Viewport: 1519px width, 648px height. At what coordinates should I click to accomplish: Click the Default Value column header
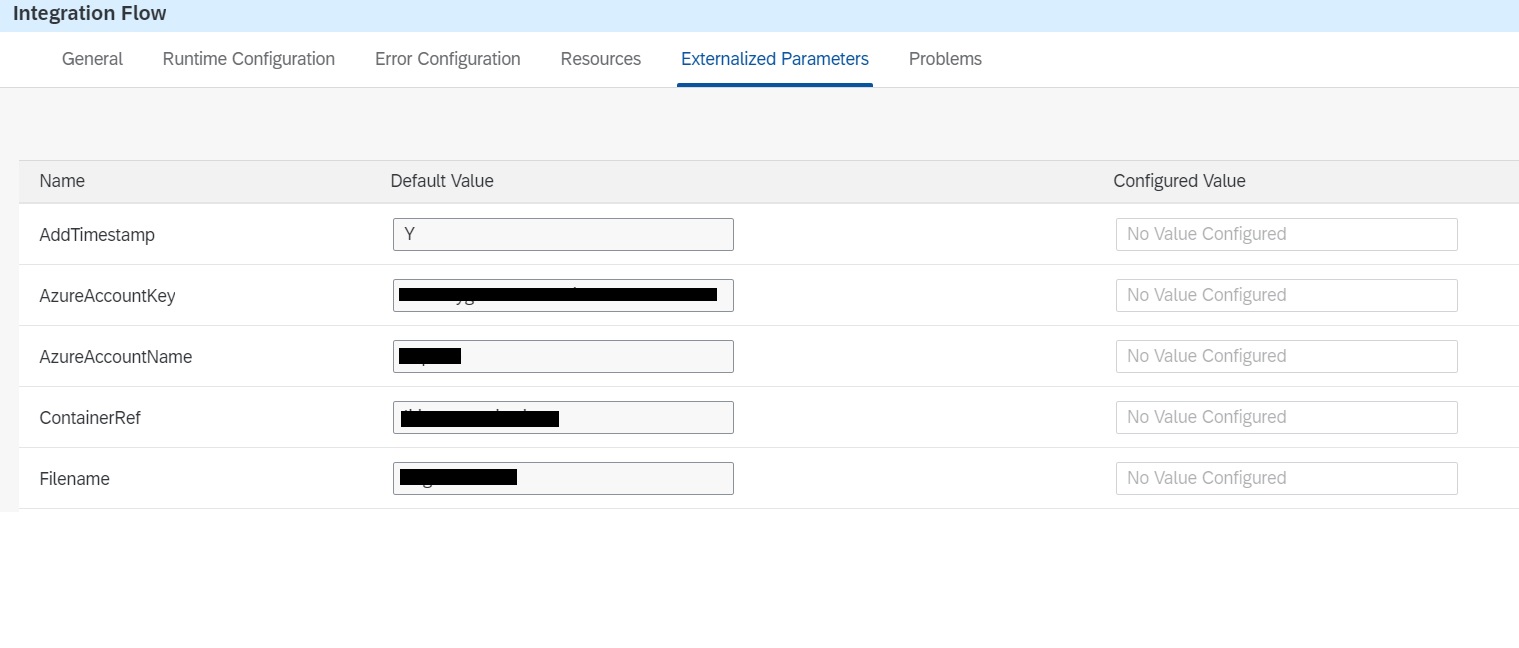[441, 181]
